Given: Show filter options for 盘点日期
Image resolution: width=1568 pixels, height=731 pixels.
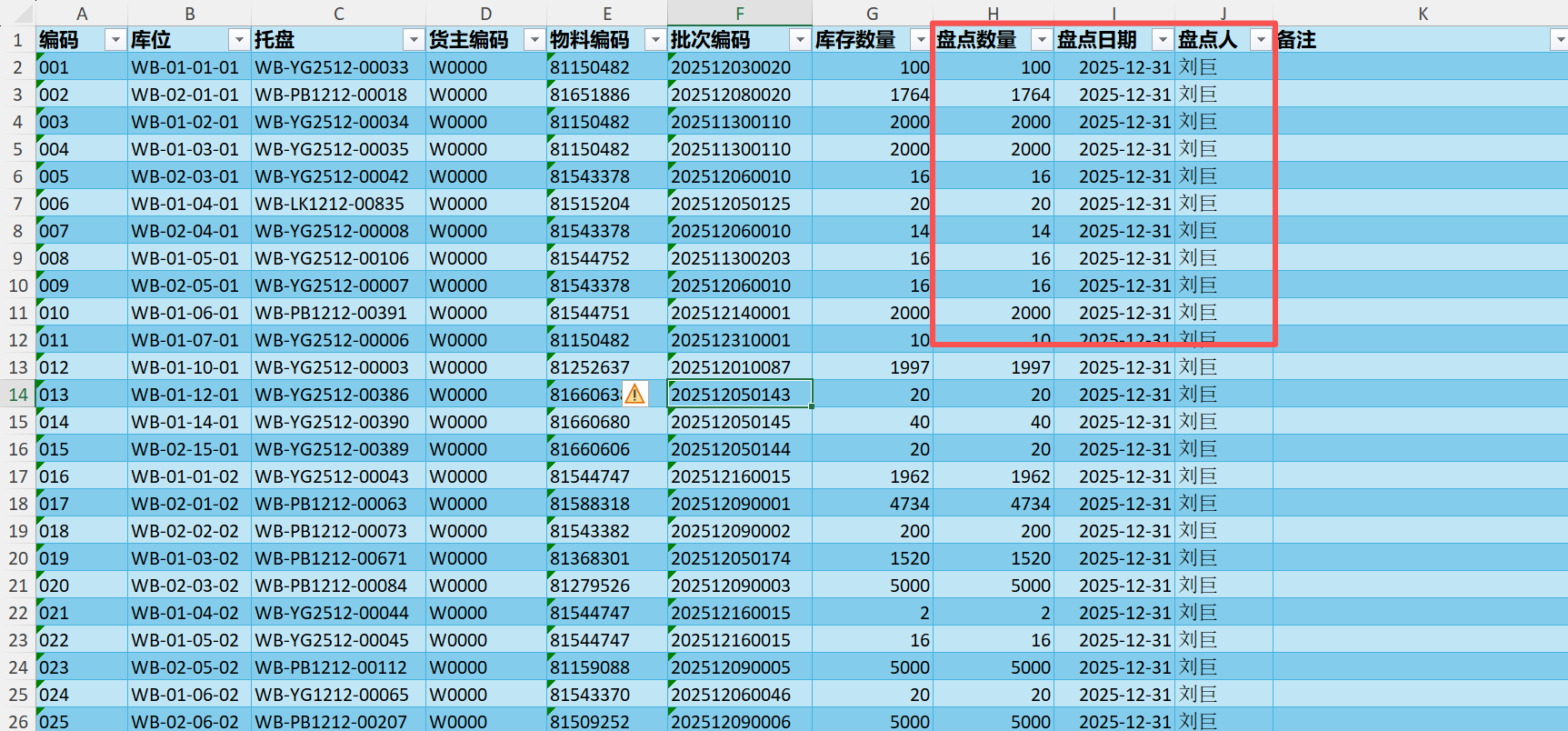Looking at the screenshot, I should click(x=1163, y=40).
